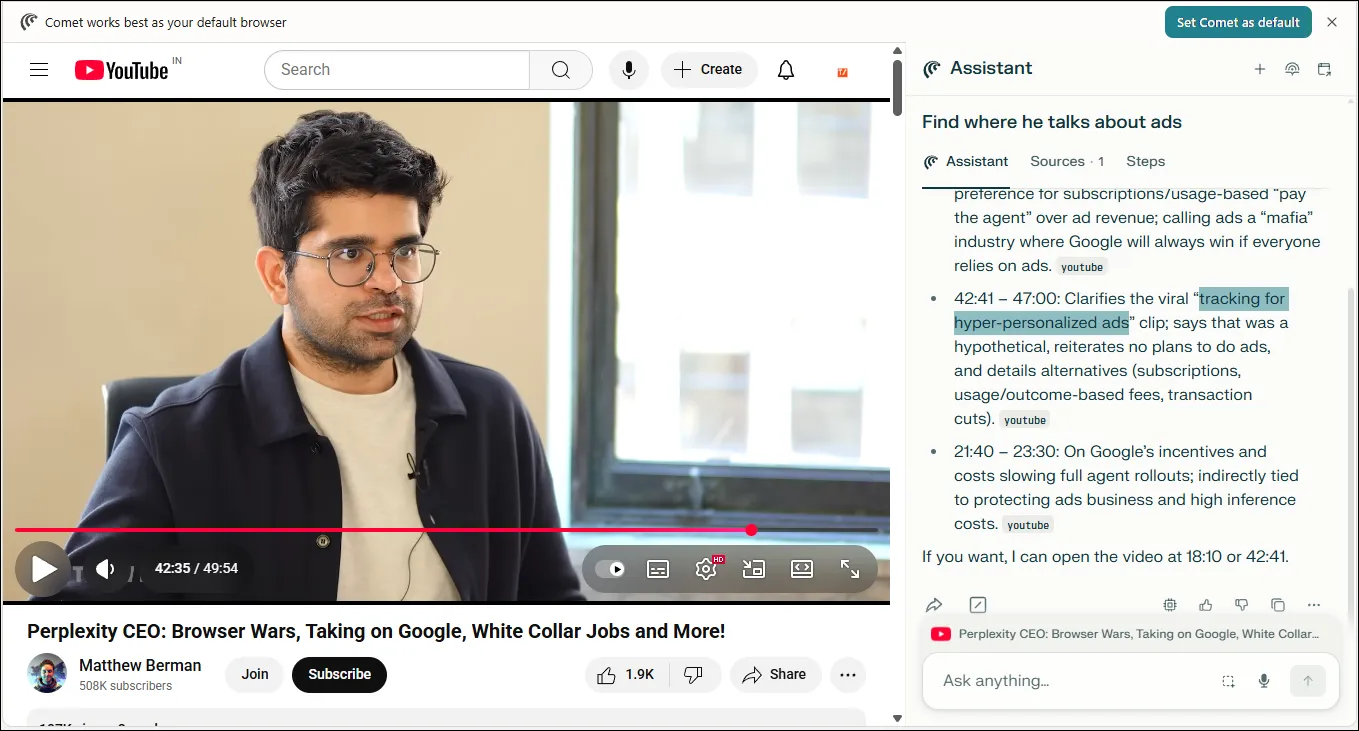Screen dimensions: 1359x731
Task: Click the region-capture icon in the Ask anything bar
Action: [1228, 681]
